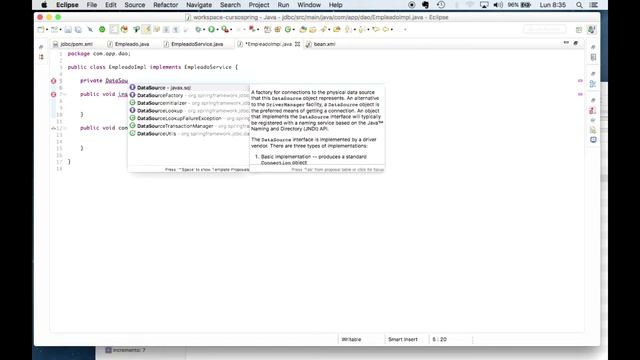The image size is (640, 360).
Task: Click the Open Type toolbar icon
Action: tap(303, 29)
